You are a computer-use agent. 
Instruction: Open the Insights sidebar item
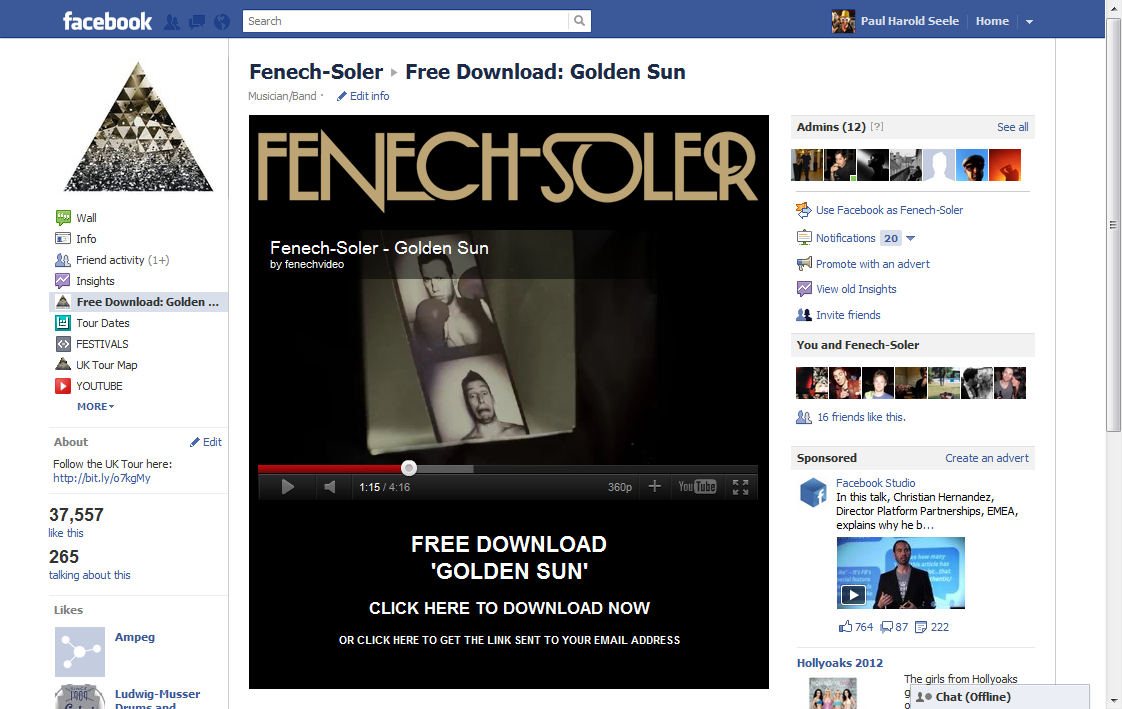pos(95,281)
